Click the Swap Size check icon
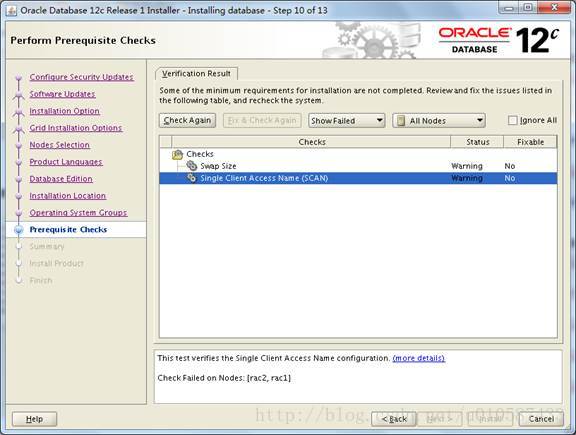 (191, 166)
